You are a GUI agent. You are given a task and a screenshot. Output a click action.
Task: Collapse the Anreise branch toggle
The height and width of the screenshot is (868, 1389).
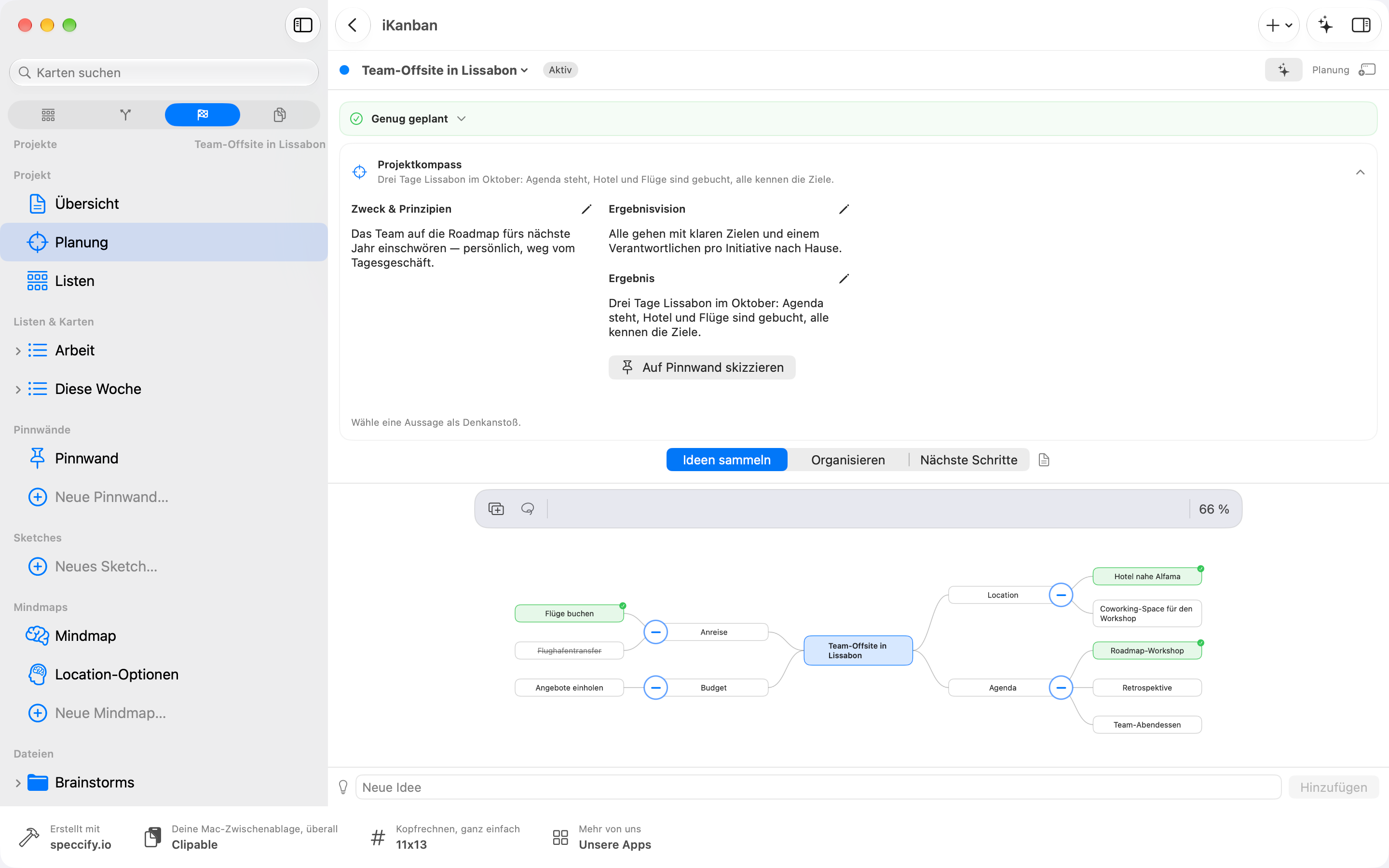pos(655,633)
